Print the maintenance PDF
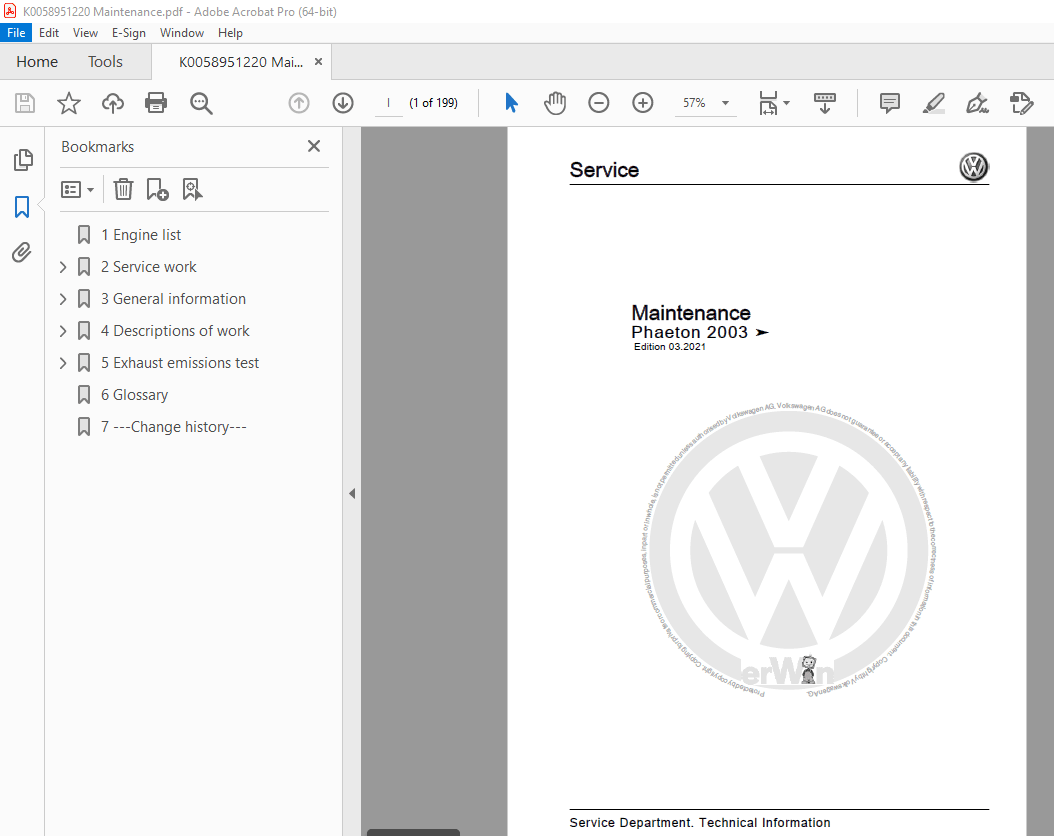This screenshot has width=1054, height=836. coord(156,102)
